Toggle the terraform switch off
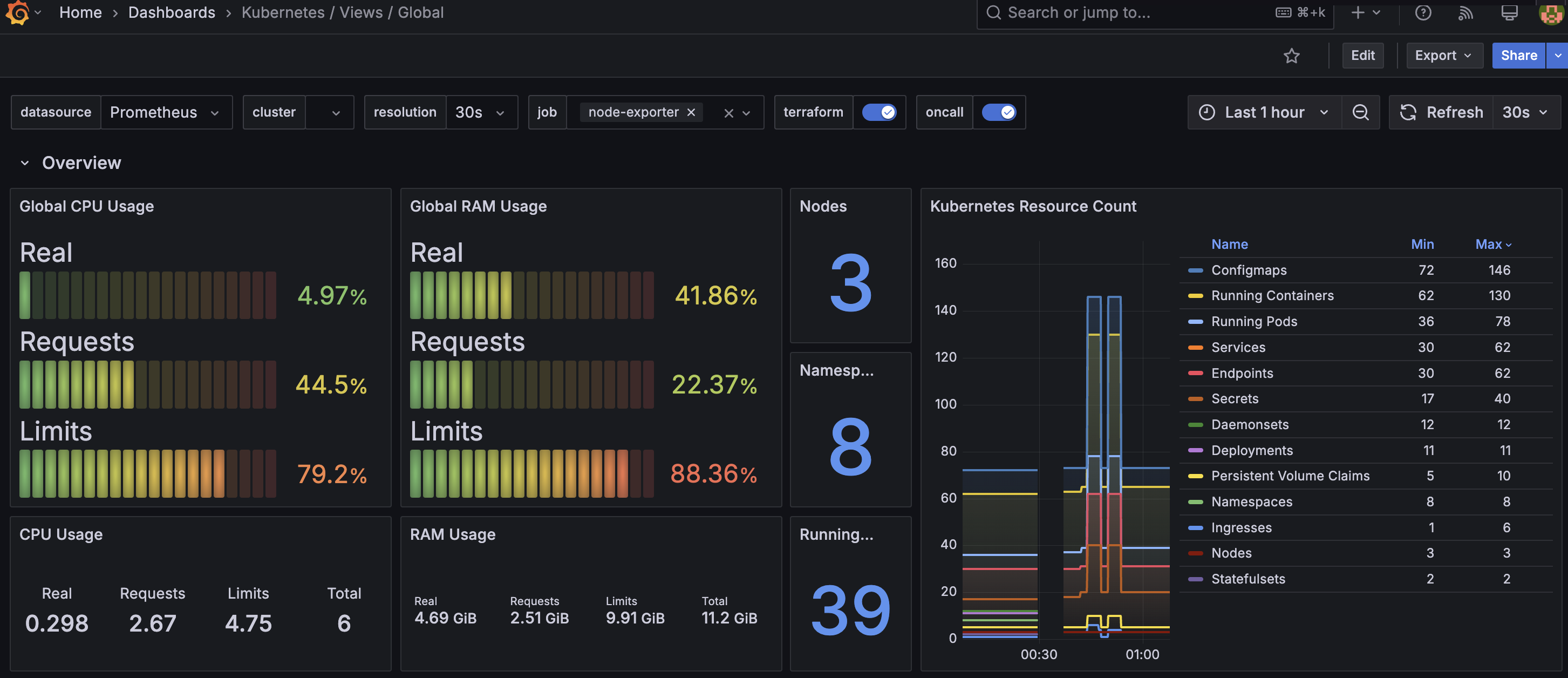Image resolution: width=1568 pixels, height=678 pixels. (x=879, y=113)
